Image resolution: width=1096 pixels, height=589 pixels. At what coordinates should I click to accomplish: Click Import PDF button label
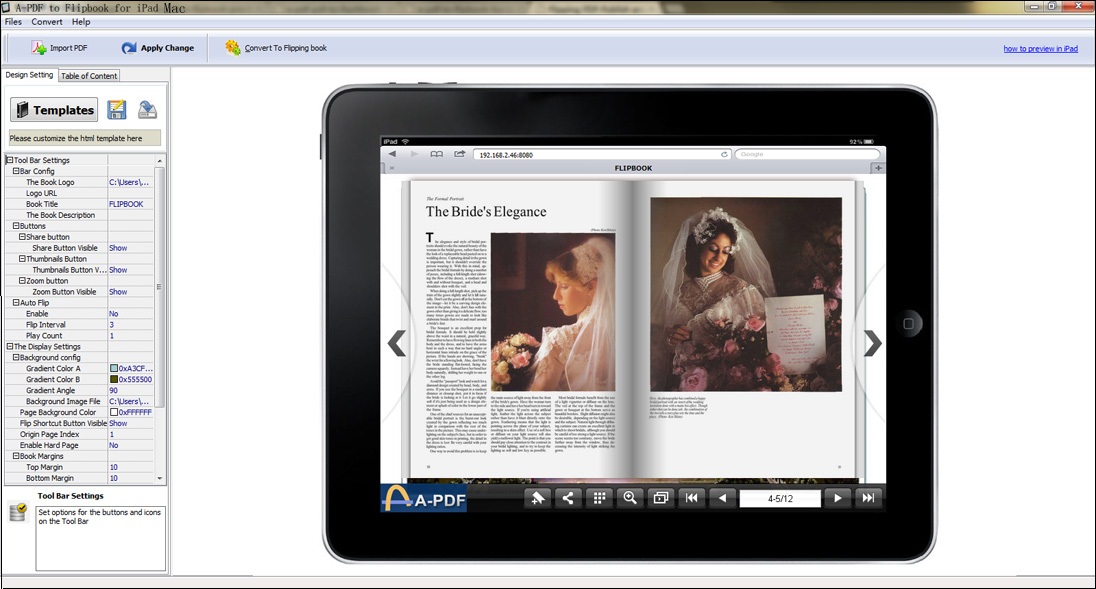coord(68,48)
